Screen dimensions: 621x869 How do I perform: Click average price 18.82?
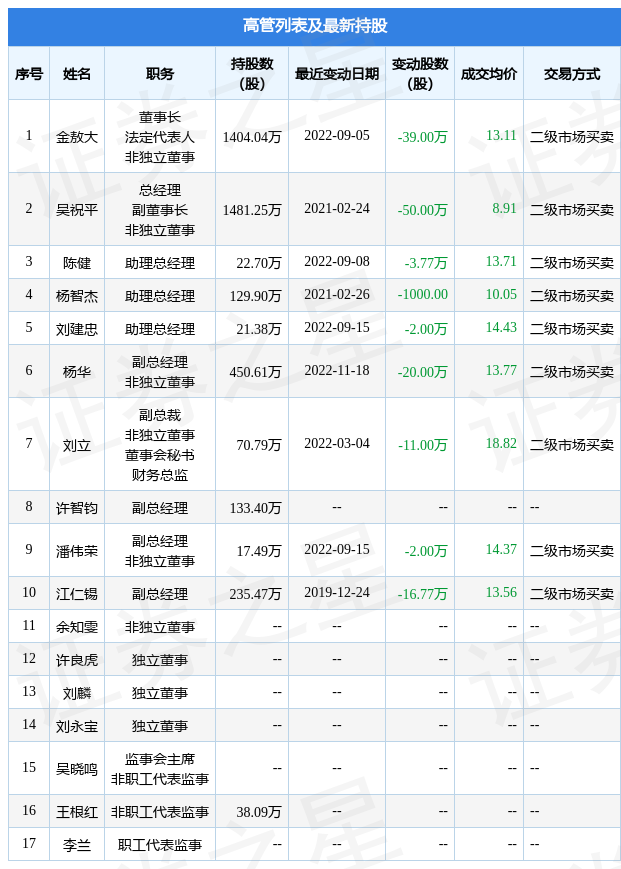click(501, 443)
